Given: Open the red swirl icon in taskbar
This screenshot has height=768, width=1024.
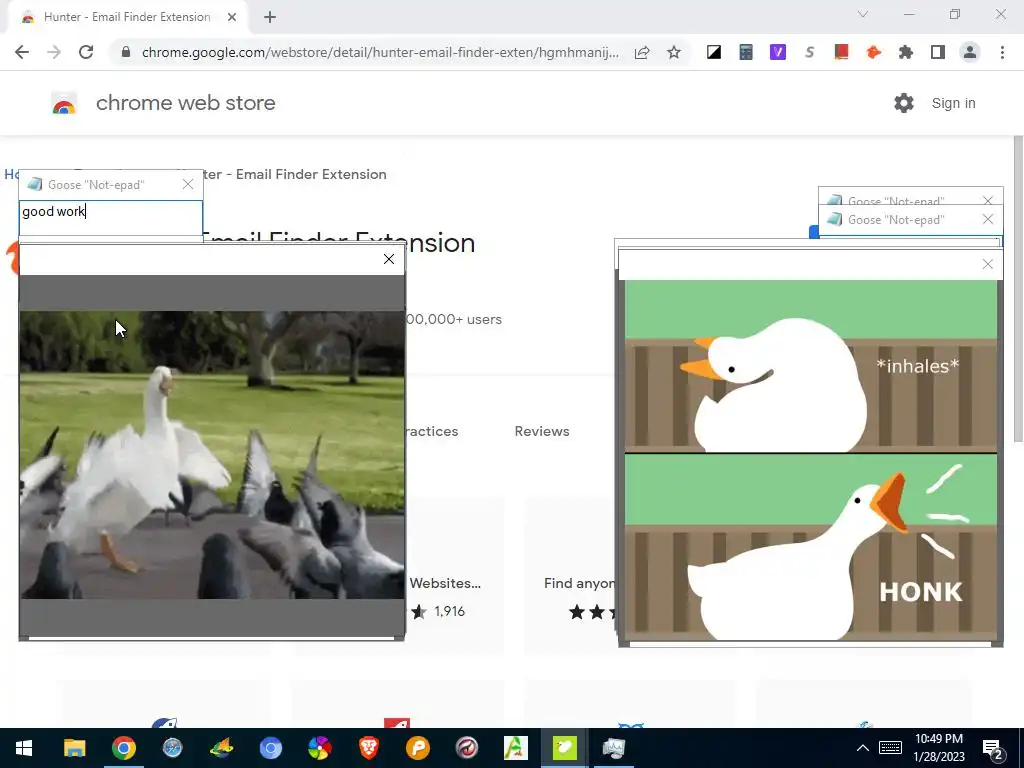Looking at the screenshot, I should point(466,748).
